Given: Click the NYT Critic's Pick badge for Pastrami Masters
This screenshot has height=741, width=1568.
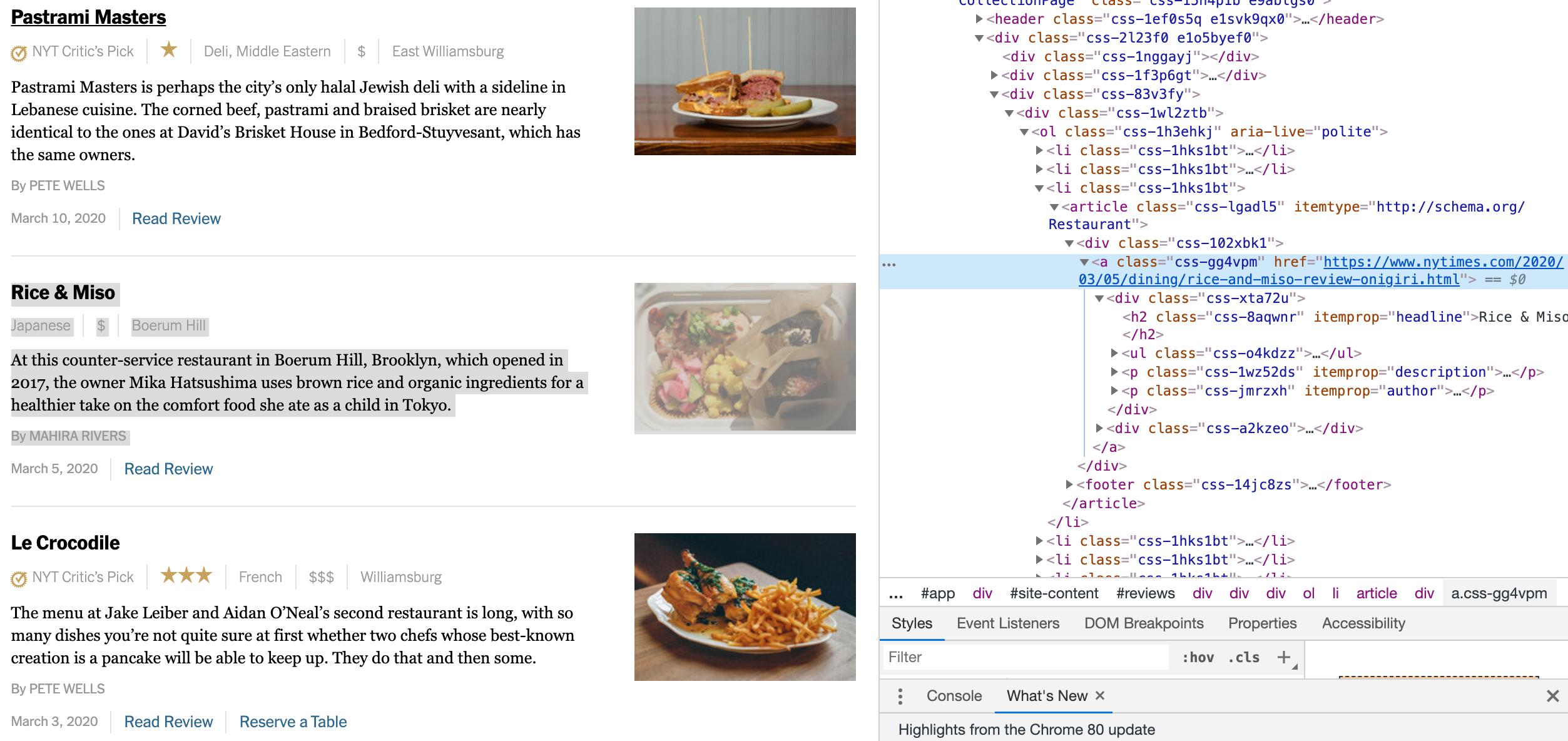Looking at the screenshot, I should pyautogui.click(x=73, y=51).
